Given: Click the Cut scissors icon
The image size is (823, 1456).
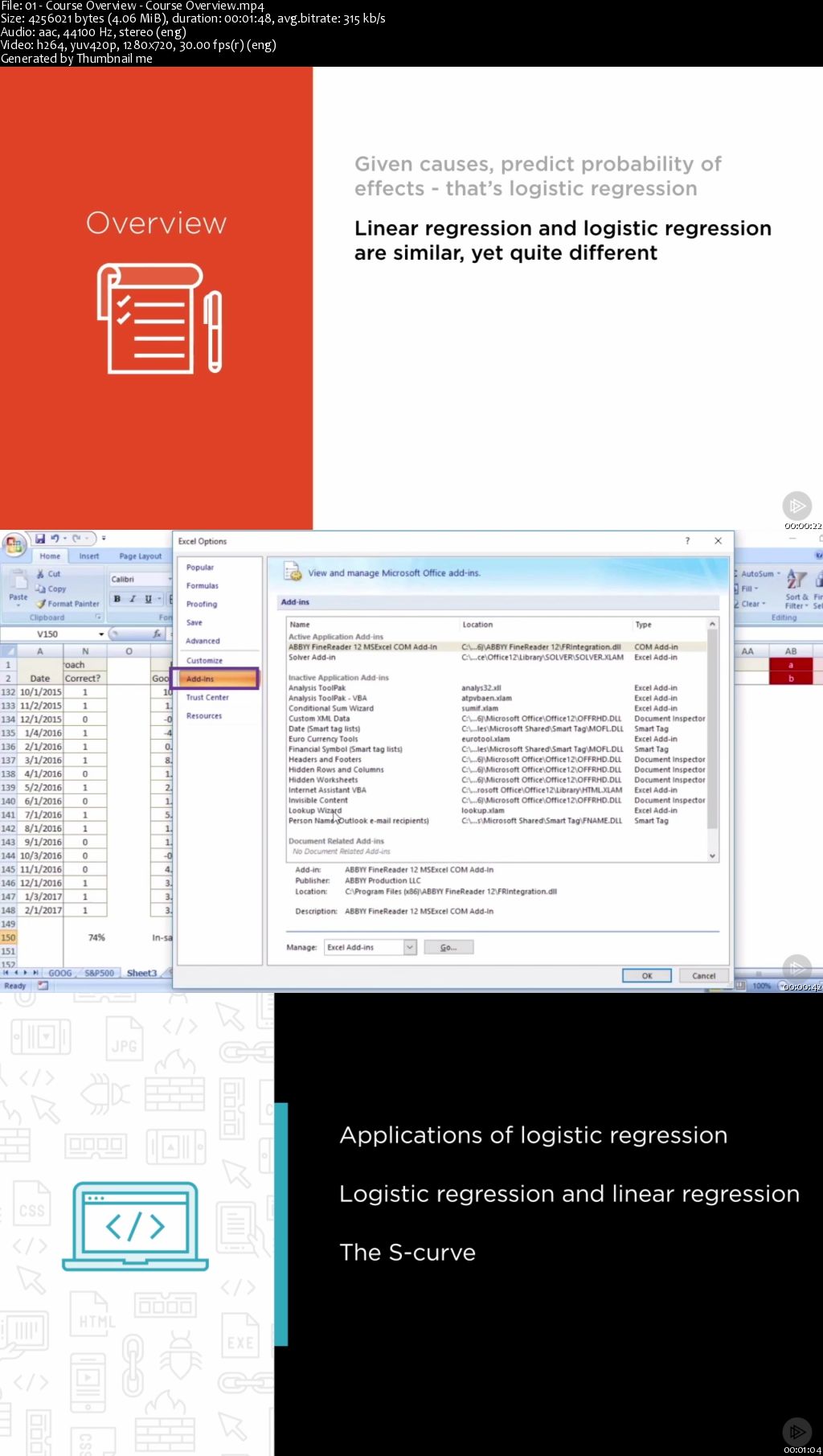Looking at the screenshot, I should pos(41,574).
